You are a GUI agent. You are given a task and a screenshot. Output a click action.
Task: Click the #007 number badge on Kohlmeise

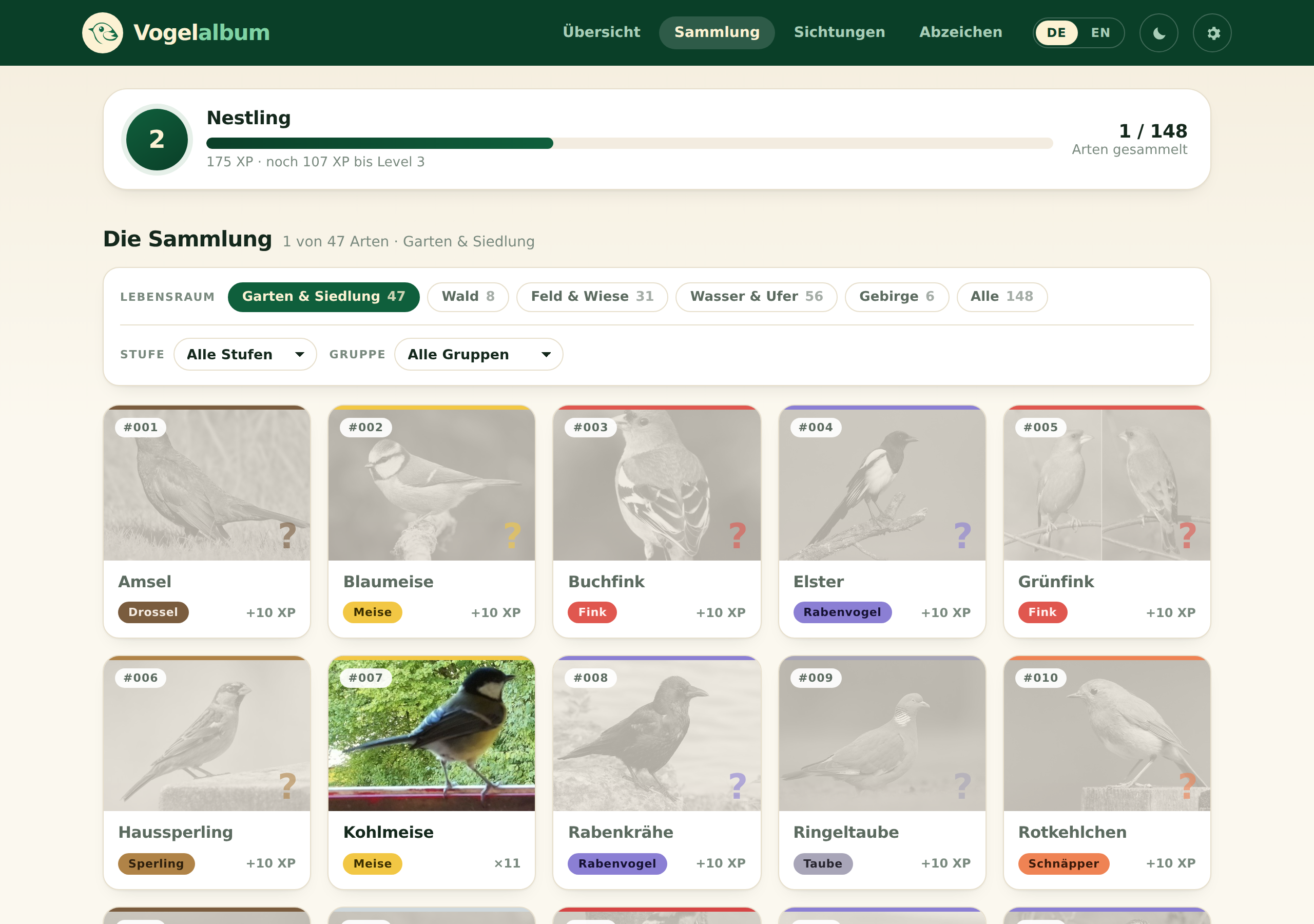coord(365,678)
